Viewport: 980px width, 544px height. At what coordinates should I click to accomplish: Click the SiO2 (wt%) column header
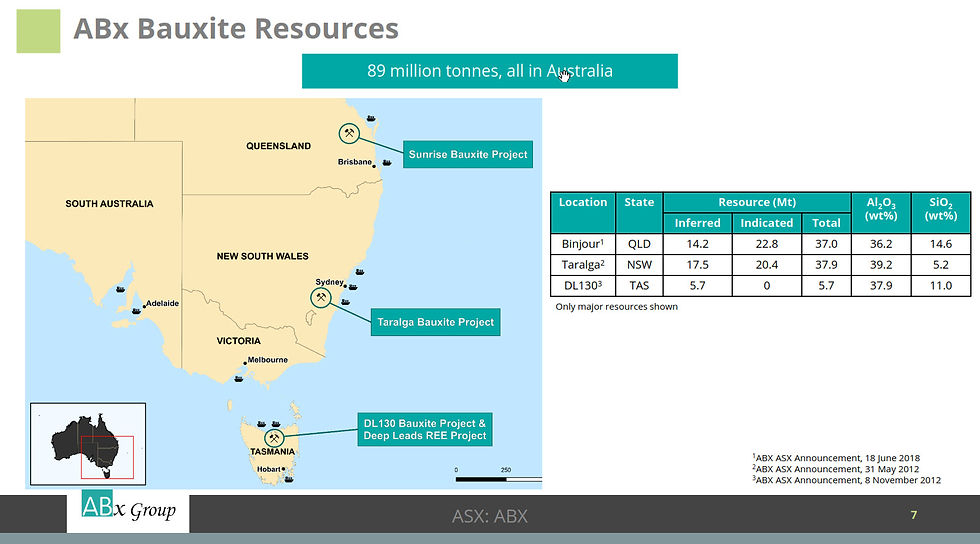click(x=941, y=213)
